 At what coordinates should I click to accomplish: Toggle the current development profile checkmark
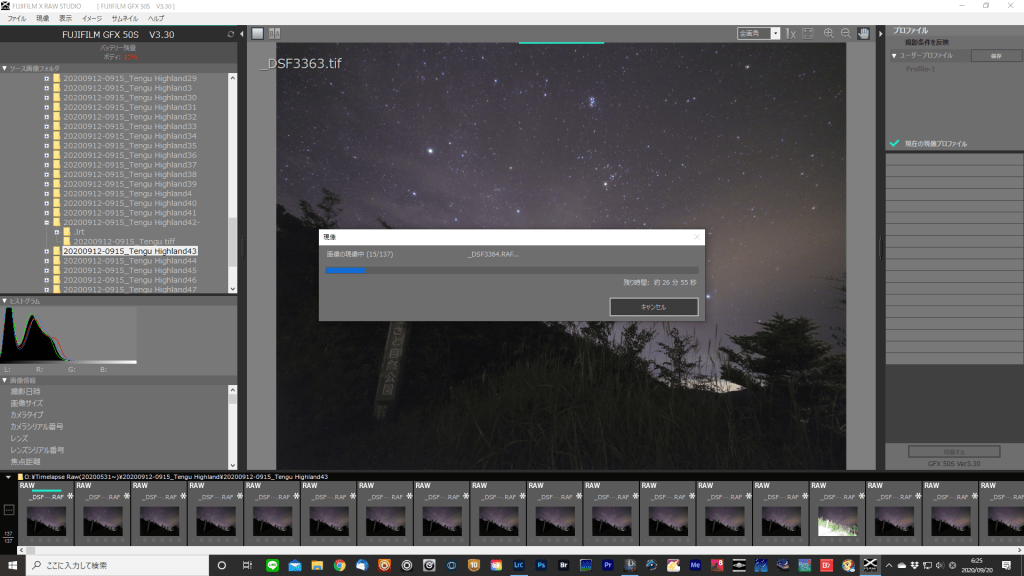point(894,144)
